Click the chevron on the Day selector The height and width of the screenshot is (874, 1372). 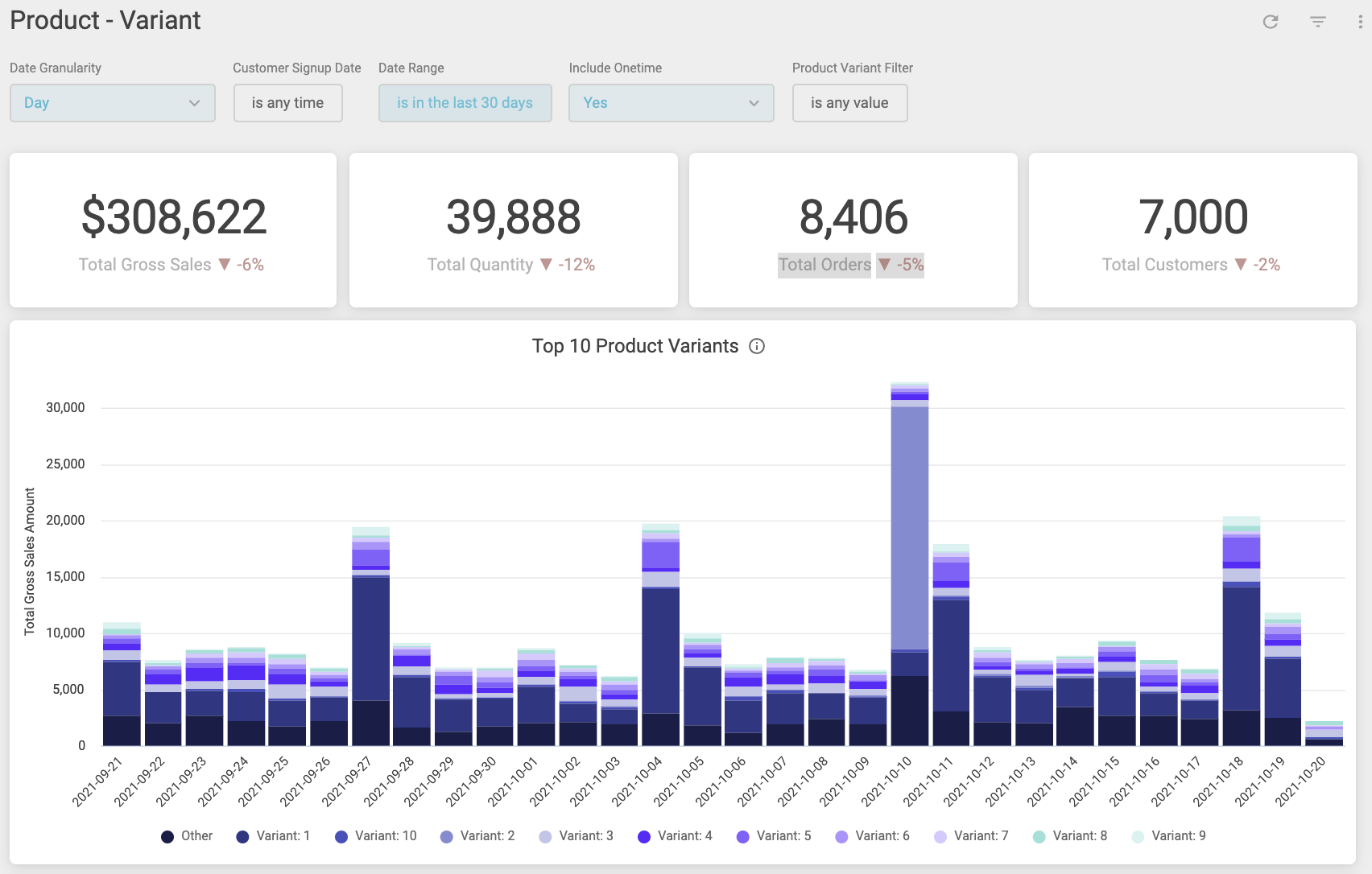click(194, 103)
